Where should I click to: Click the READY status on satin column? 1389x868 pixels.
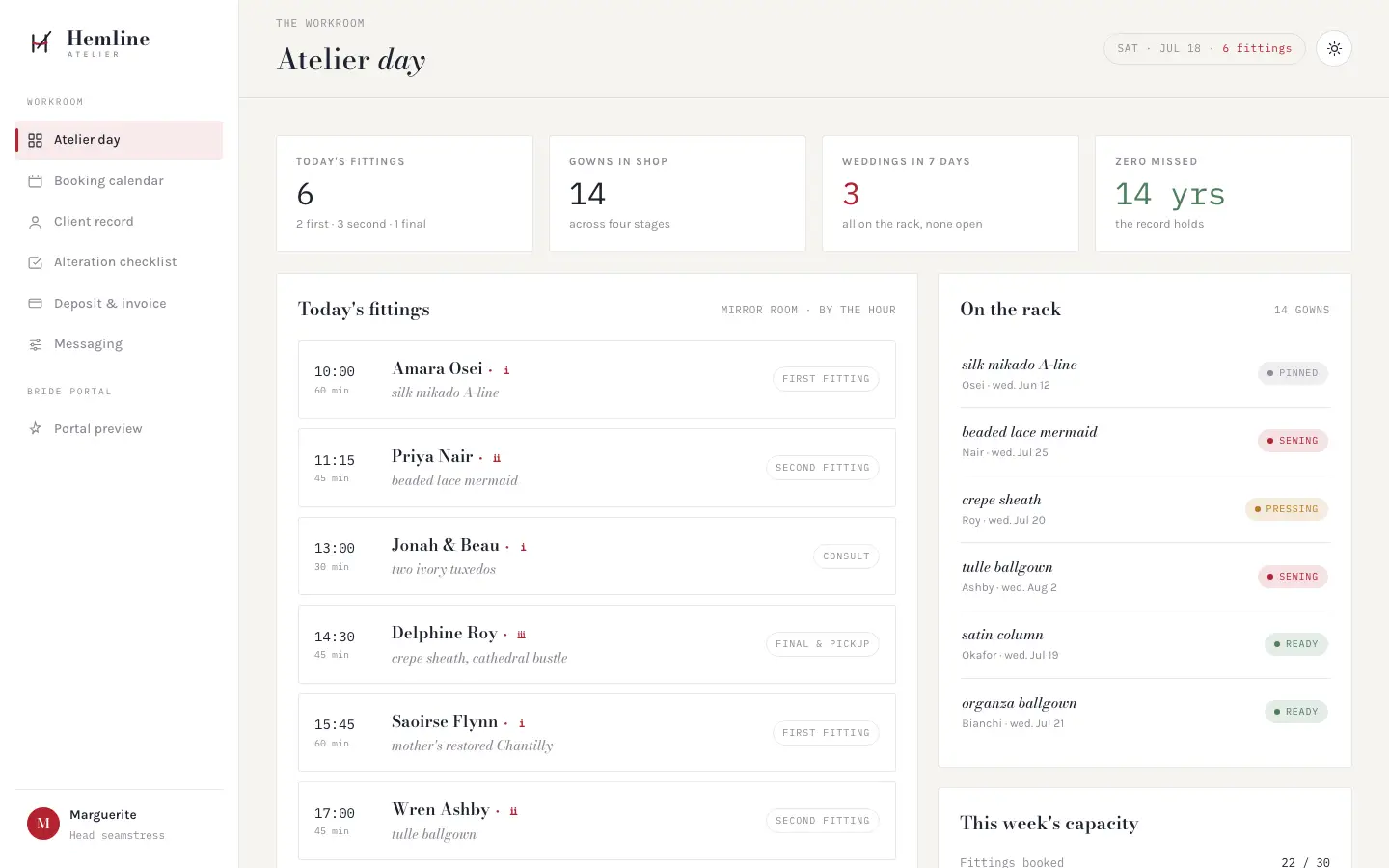(x=1296, y=644)
